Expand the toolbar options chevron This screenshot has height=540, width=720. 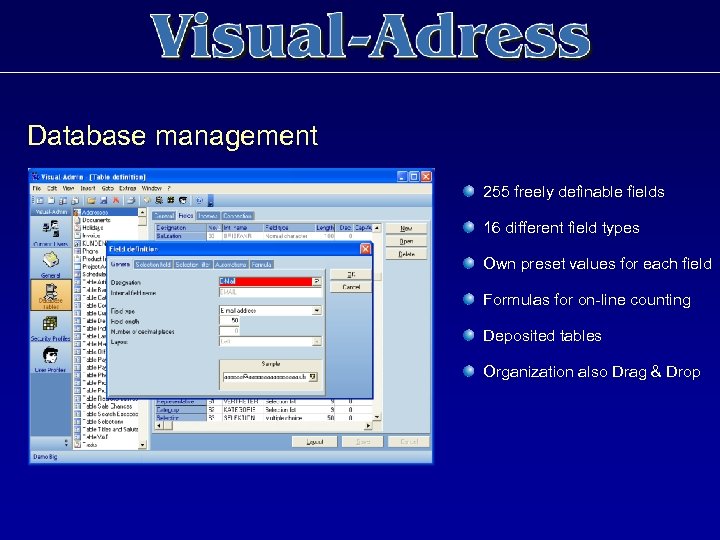click(x=211, y=201)
